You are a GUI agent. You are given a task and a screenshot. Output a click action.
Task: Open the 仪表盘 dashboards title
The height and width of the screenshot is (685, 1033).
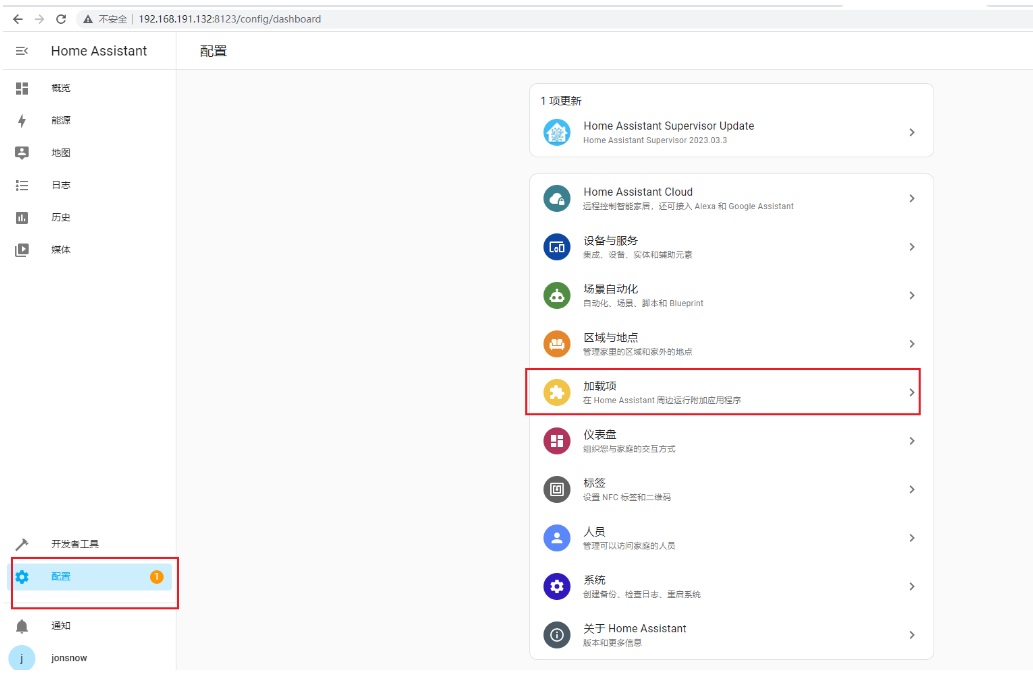[x=600, y=434]
